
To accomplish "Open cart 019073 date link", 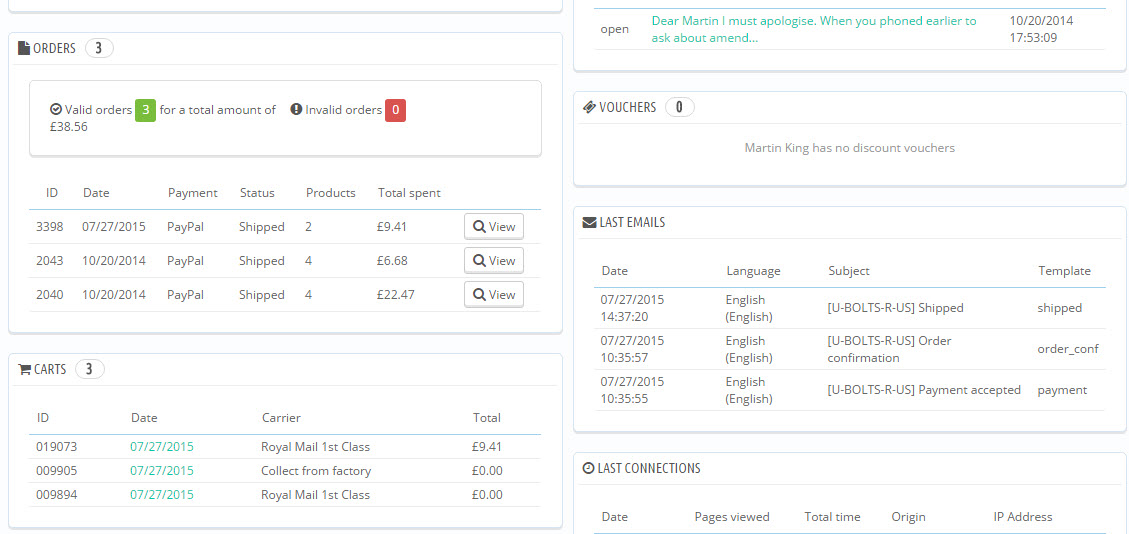I will pos(162,447).
